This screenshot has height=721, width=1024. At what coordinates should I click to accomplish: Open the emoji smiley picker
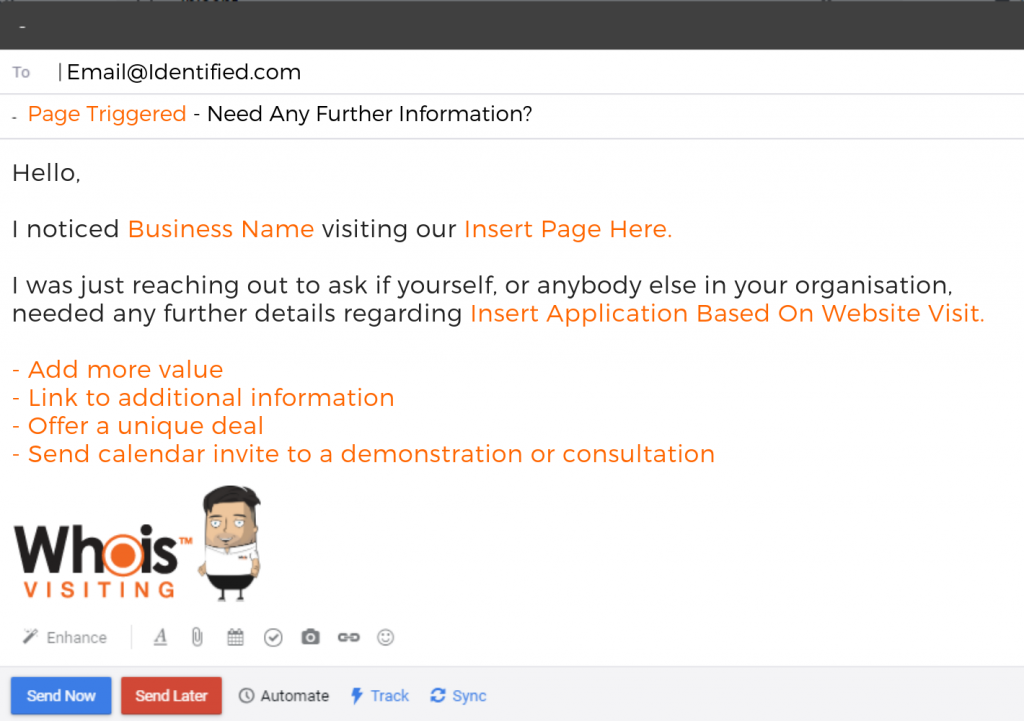point(385,637)
